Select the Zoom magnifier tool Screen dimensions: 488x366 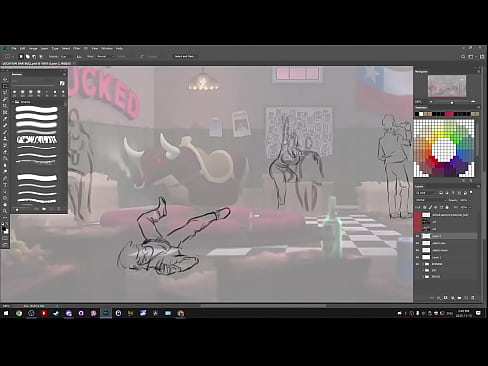pyautogui.click(x=5, y=211)
